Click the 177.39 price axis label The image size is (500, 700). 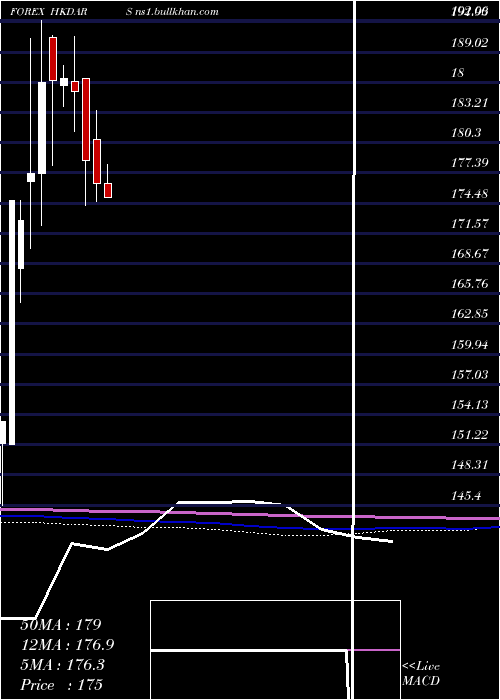coord(470,163)
